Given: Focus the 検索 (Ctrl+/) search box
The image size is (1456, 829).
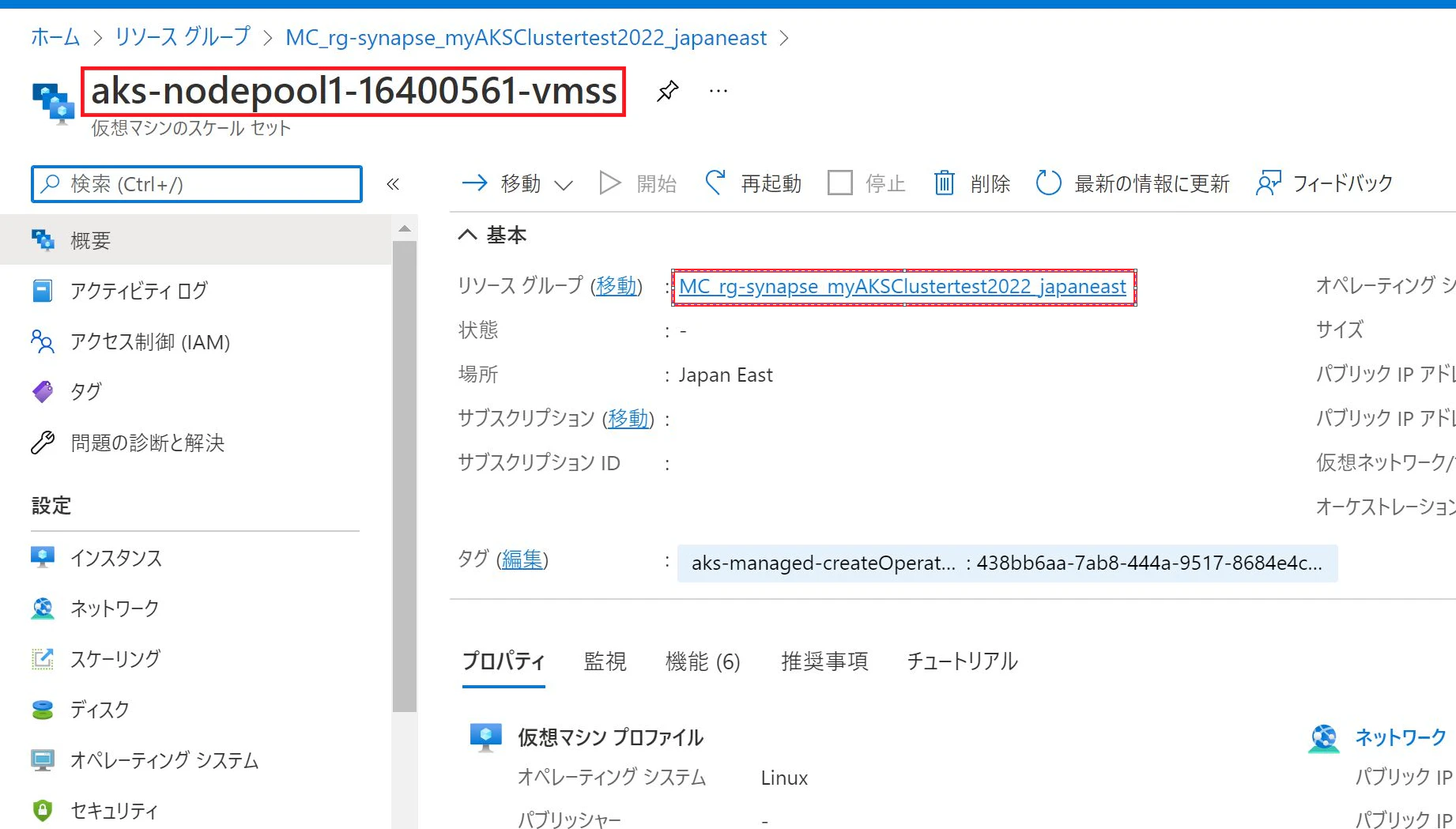Looking at the screenshot, I should (x=197, y=184).
